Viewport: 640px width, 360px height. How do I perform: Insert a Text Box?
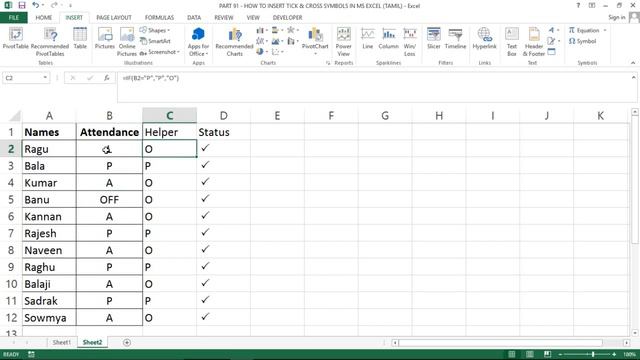tap(512, 42)
